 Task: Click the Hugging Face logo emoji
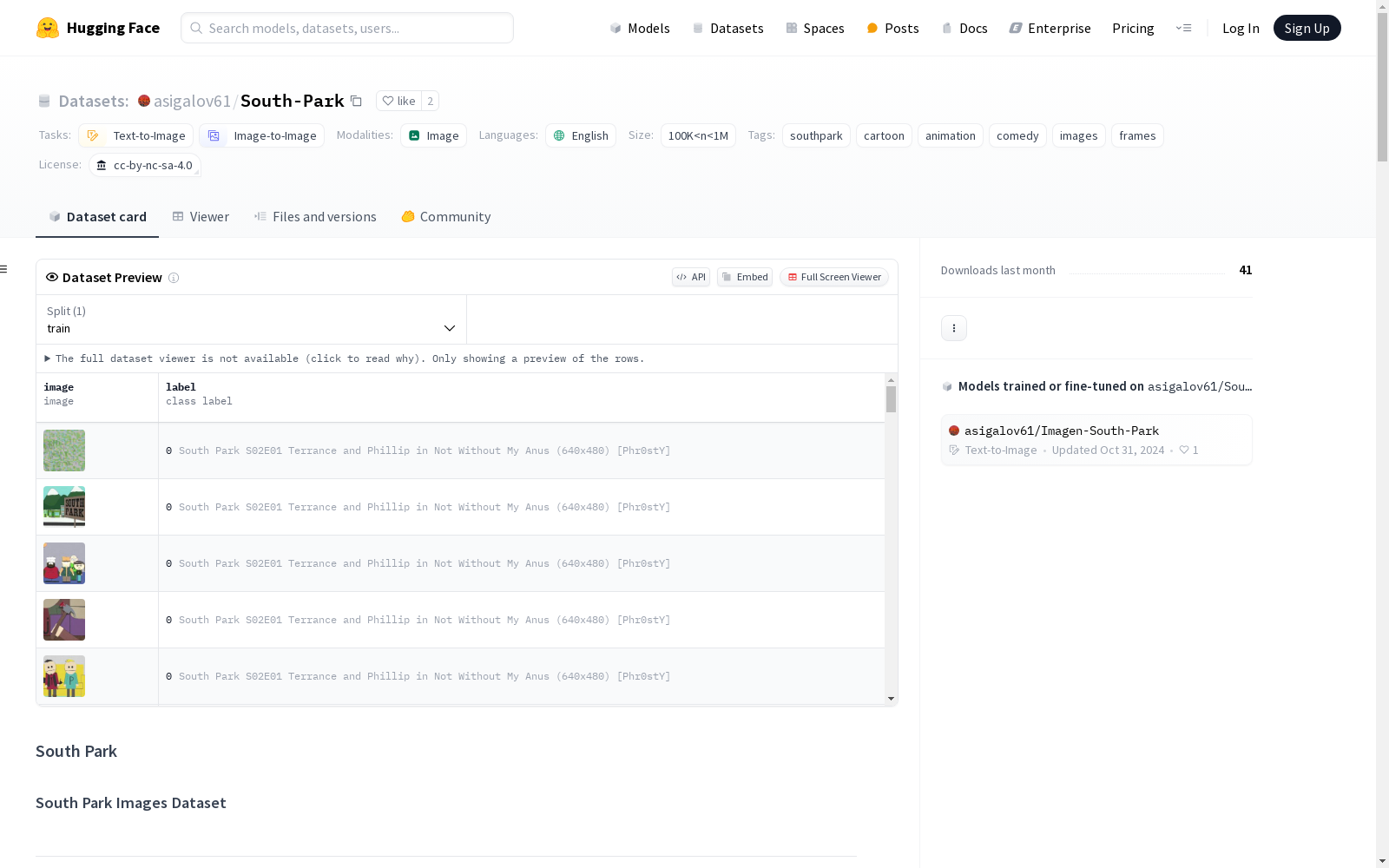pyautogui.click(x=48, y=28)
